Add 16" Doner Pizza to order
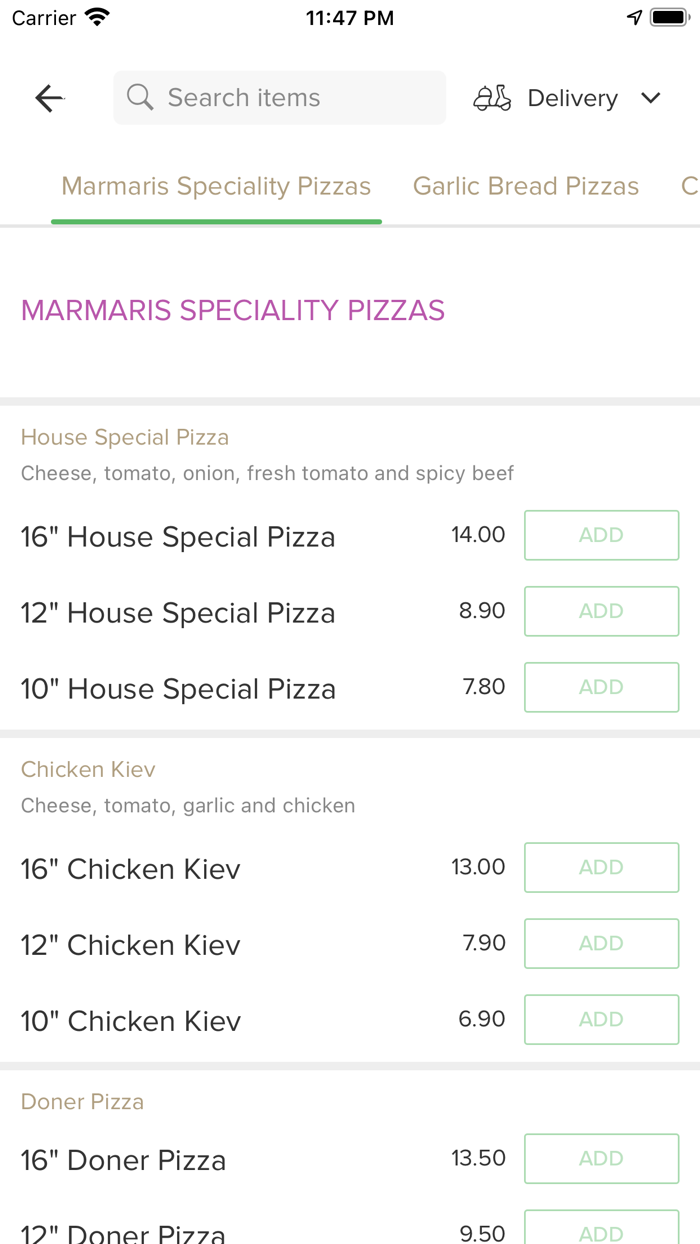This screenshot has width=700, height=1244. click(x=601, y=1158)
